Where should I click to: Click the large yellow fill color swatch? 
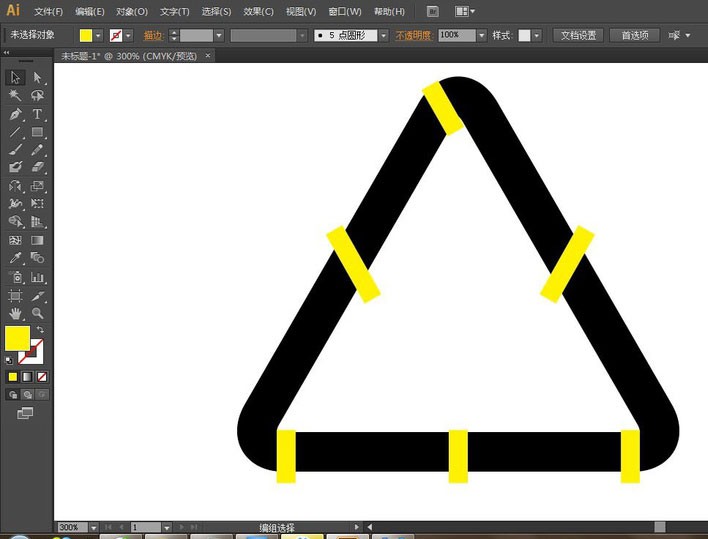[x=17, y=338]
